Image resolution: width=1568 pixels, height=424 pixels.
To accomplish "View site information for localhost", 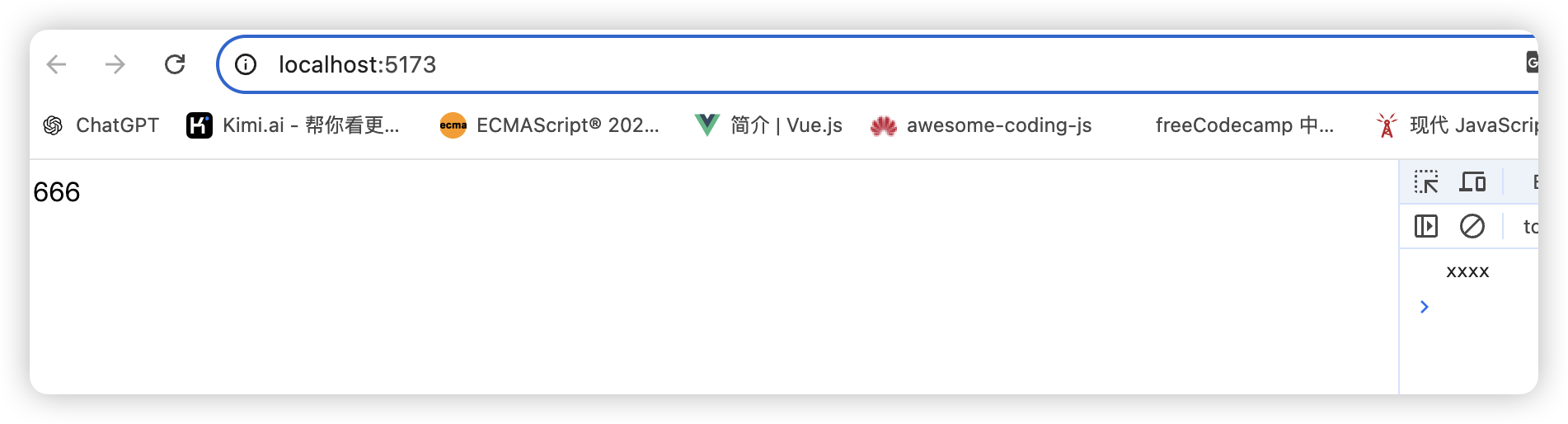I will coord(246,64).
